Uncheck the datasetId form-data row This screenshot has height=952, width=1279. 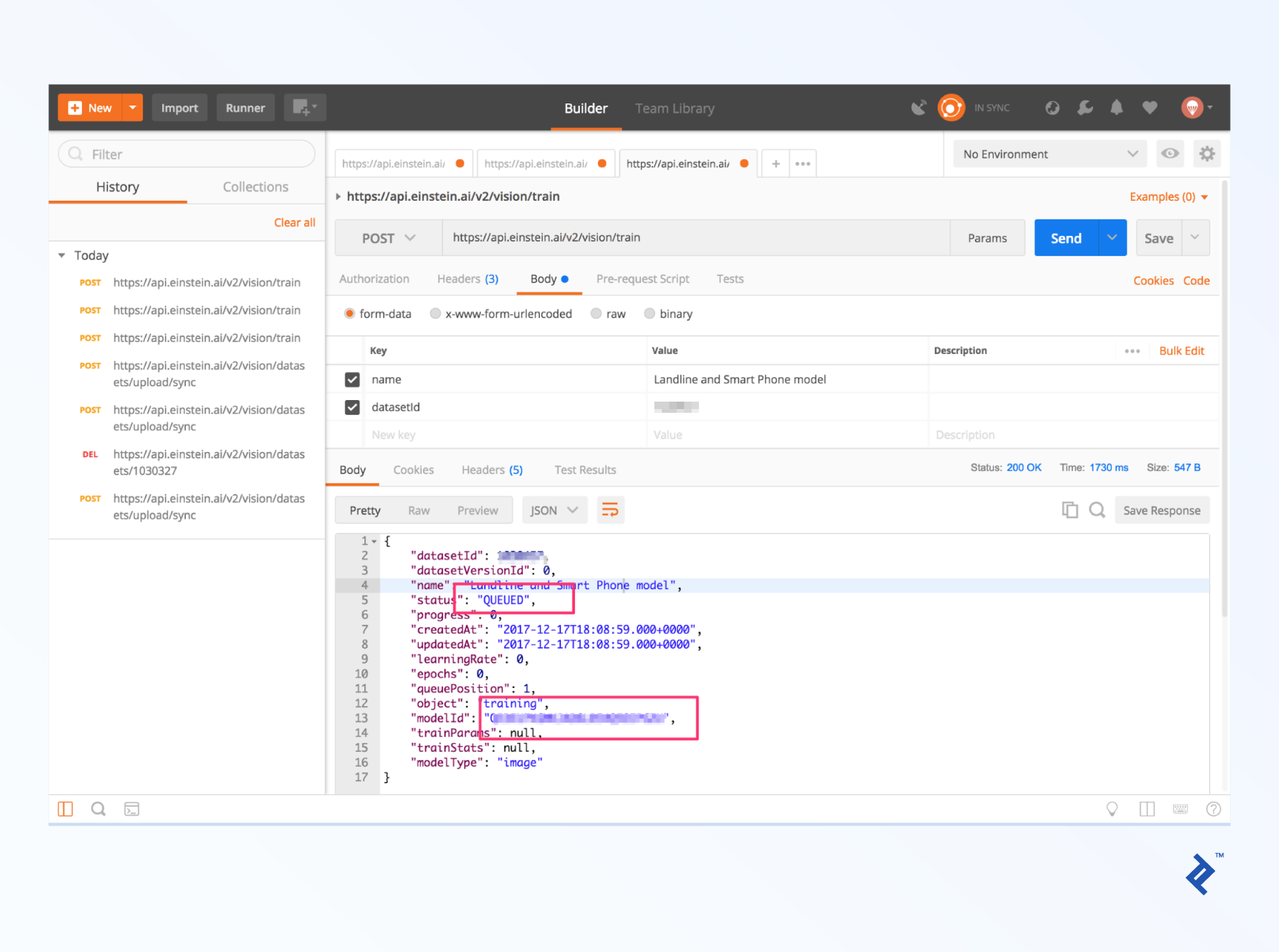pos(350,407)
